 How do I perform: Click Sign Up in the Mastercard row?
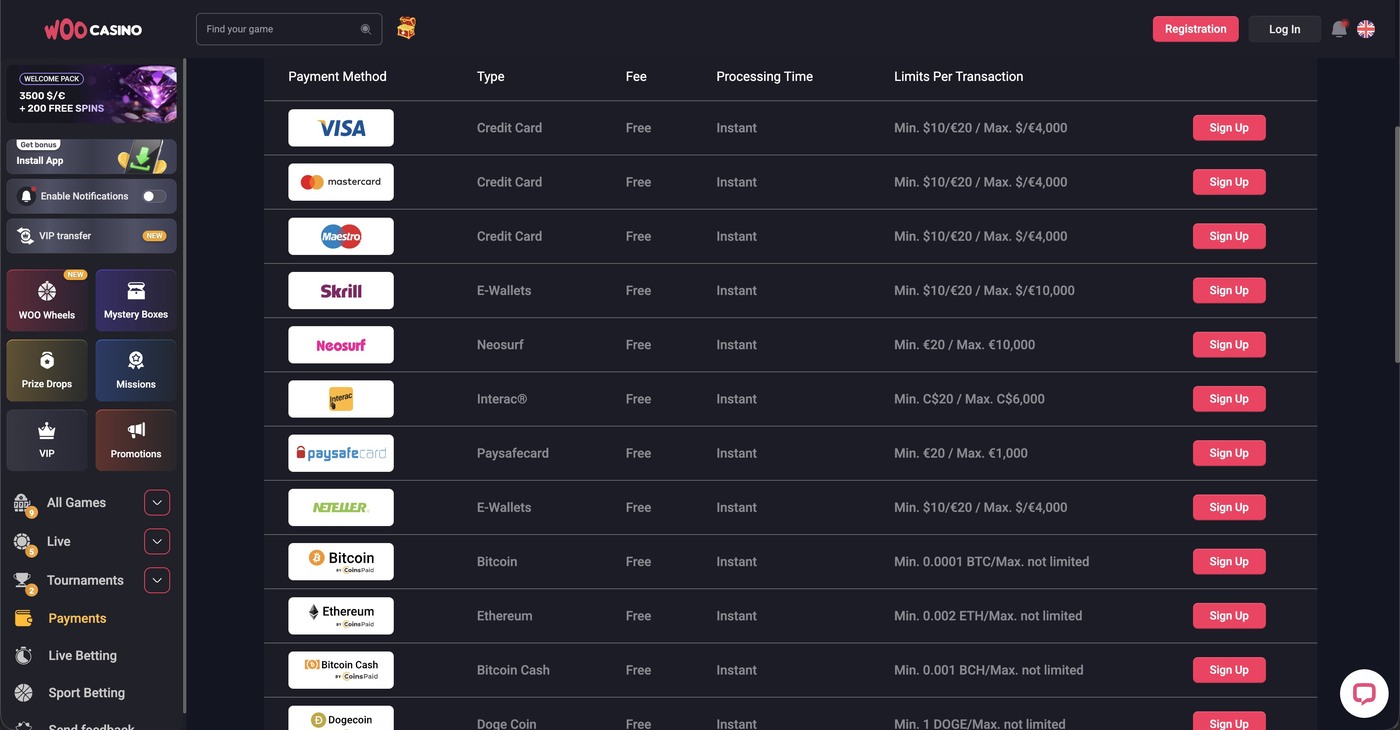coord(1229,182)
